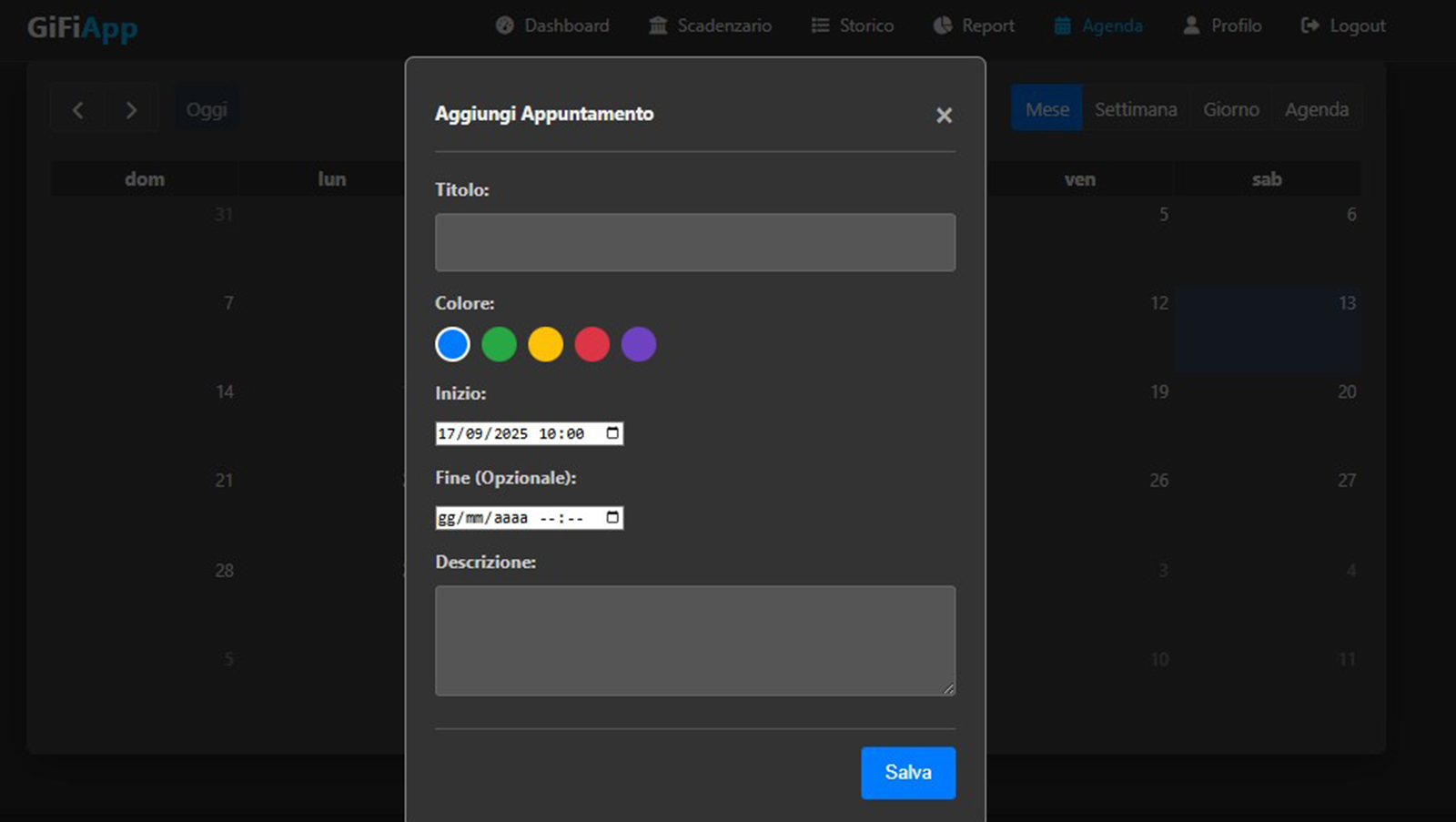Choose the green color circle
1456x822 pixels.
click(499, 344)
